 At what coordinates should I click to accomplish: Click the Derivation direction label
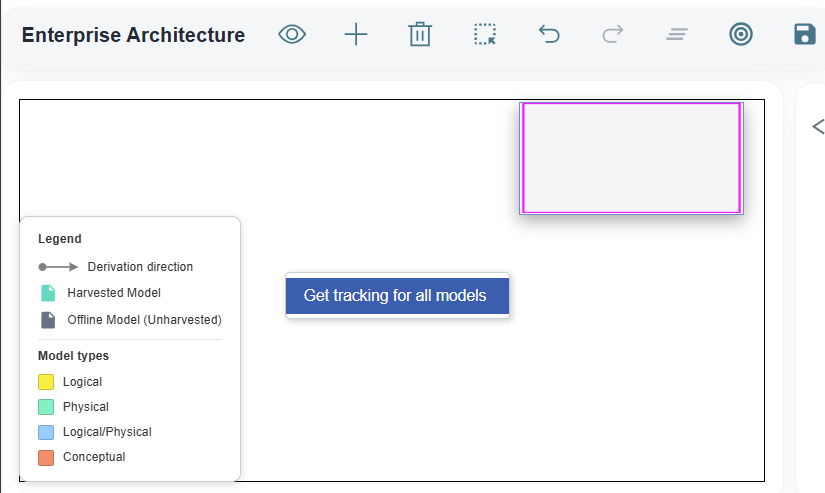point(140,267)
